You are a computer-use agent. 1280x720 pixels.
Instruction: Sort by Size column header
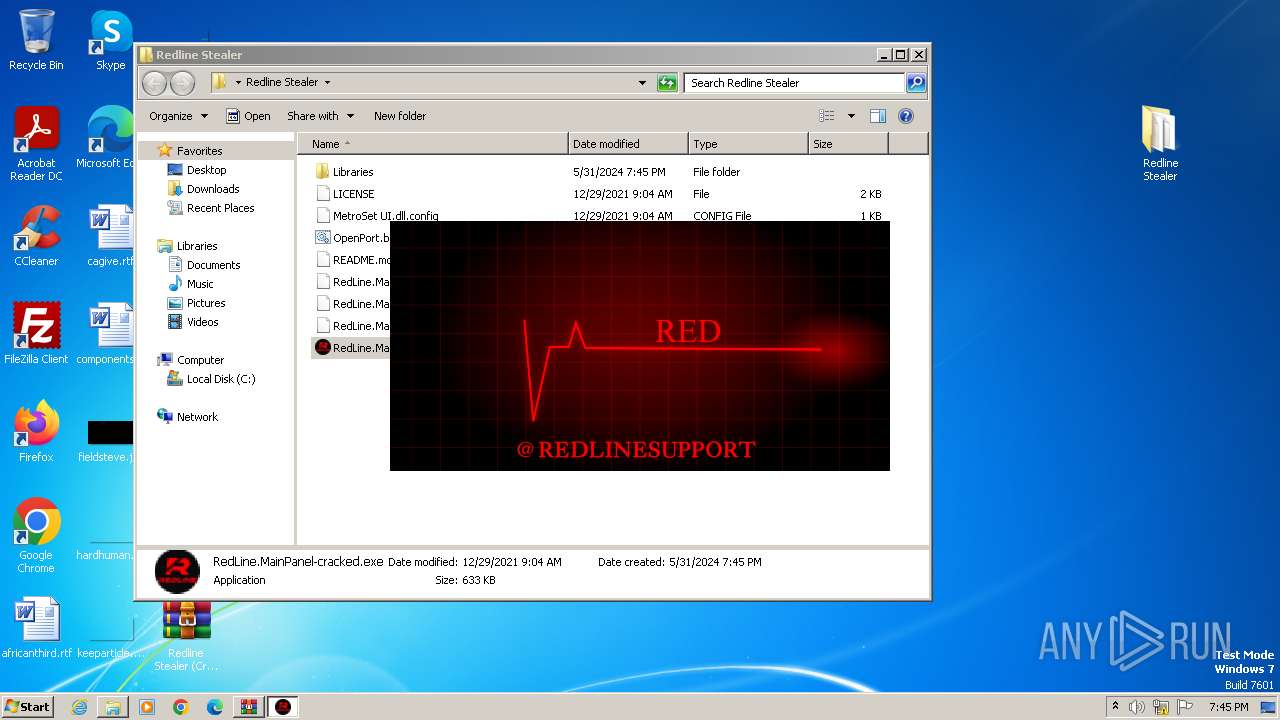click(x=848, y=144)
